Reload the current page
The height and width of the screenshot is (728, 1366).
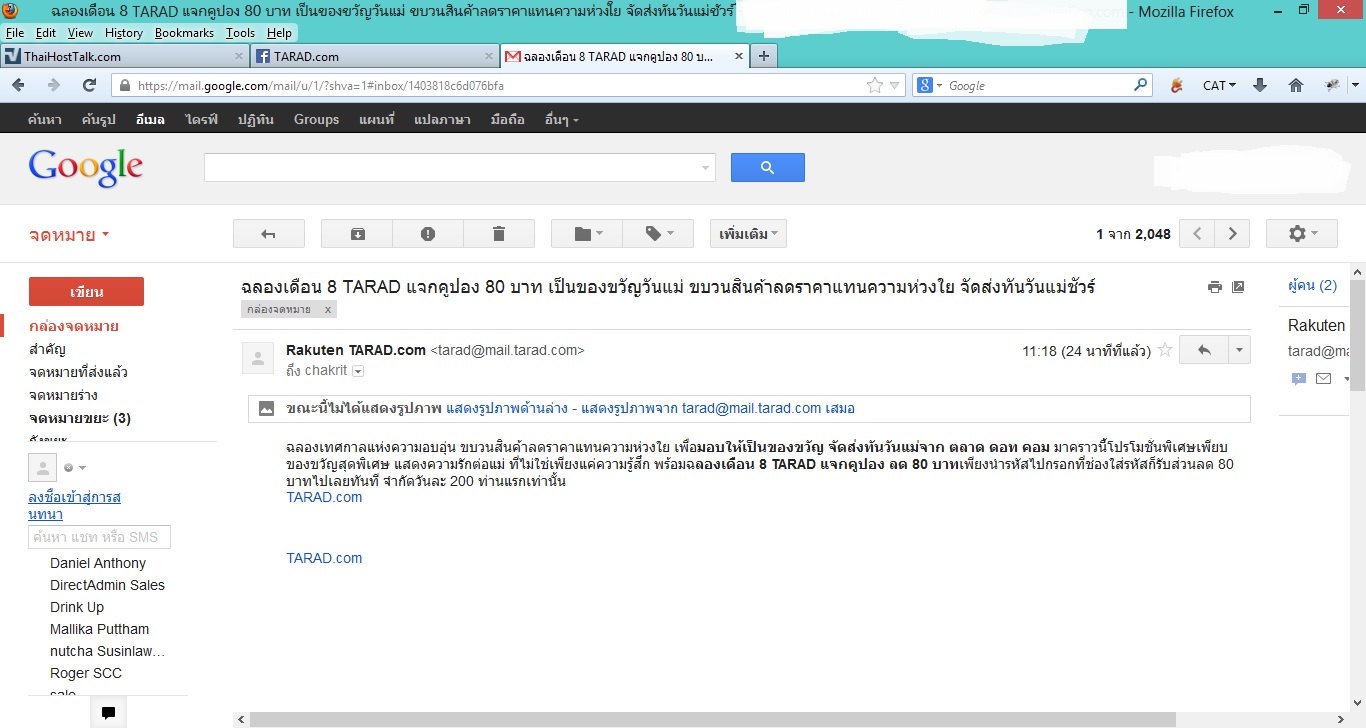pyautogui.click(x=90, y=85)
